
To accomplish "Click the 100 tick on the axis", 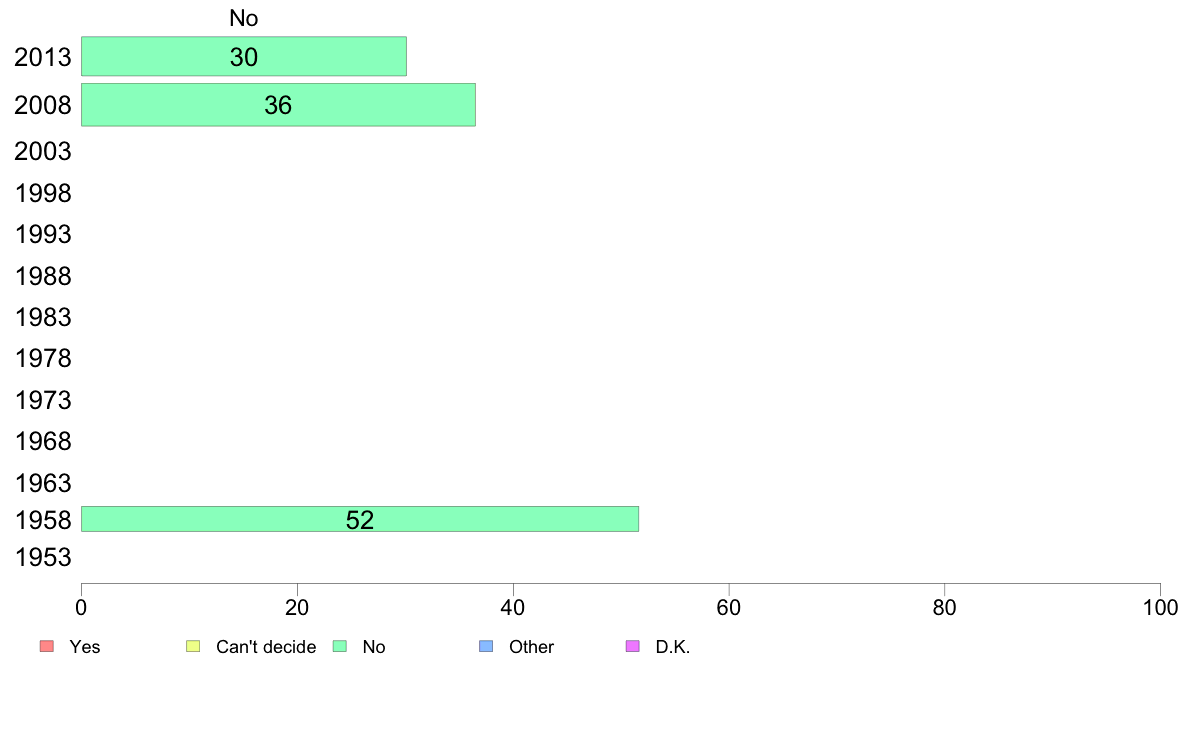I will pos(1160,607).
